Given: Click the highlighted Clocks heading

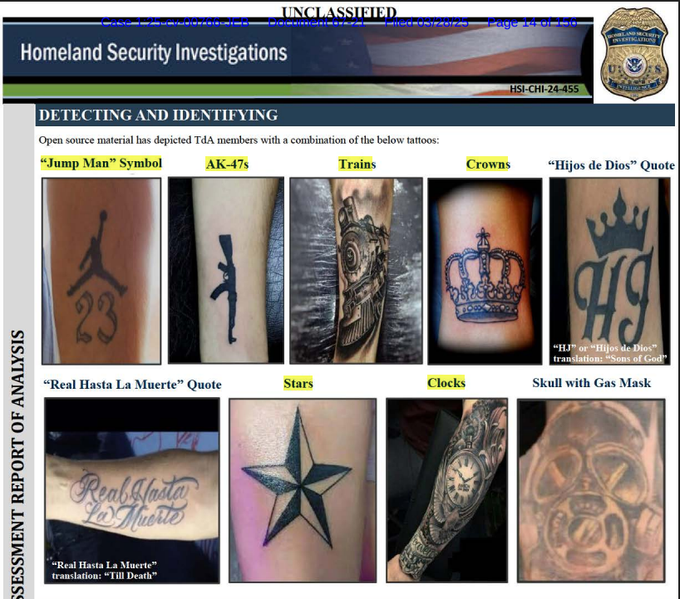Looking at the screenshot, I should (x=446, y=383).
